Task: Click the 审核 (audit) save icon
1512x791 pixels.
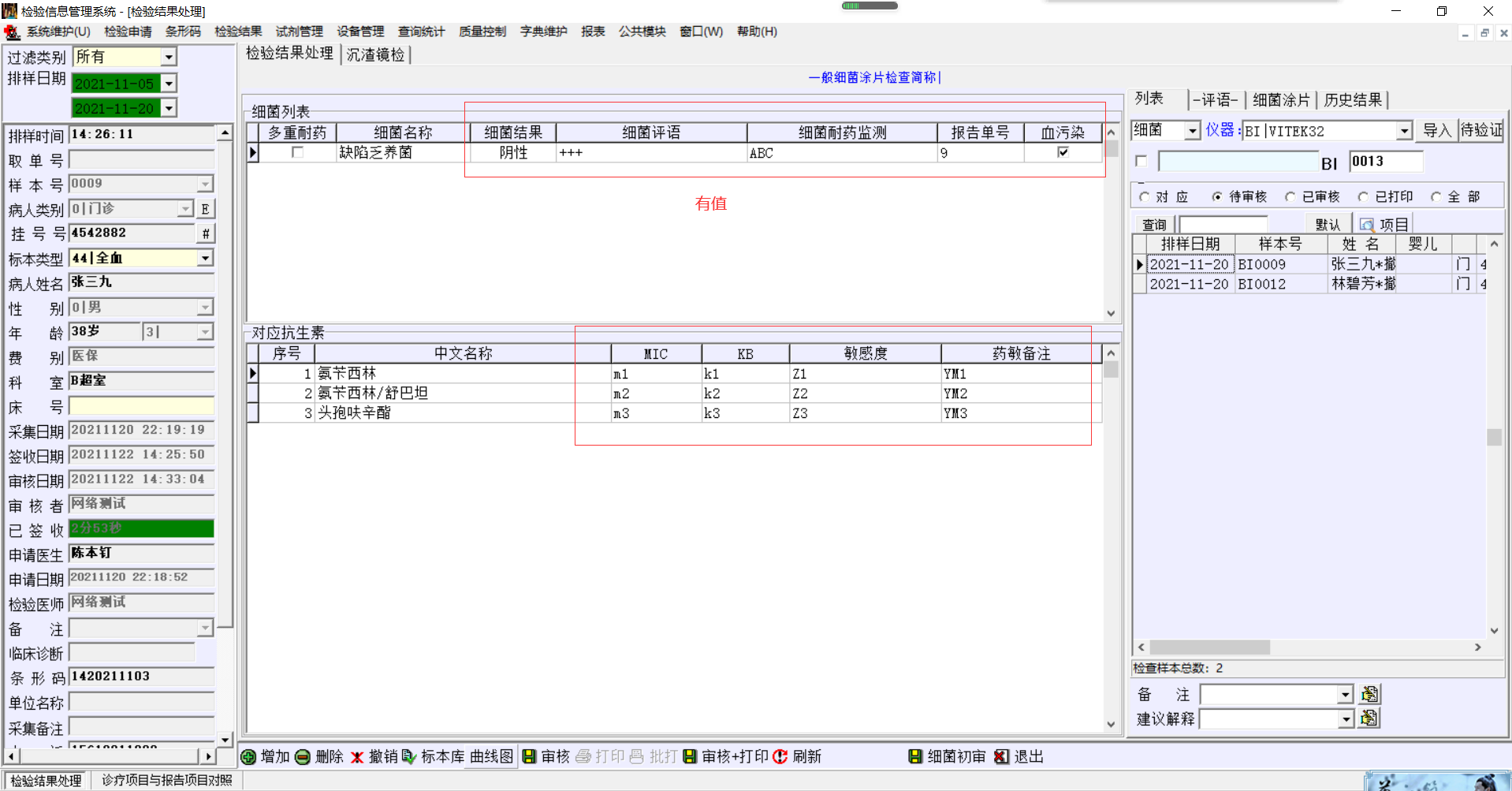Action: 530,756
